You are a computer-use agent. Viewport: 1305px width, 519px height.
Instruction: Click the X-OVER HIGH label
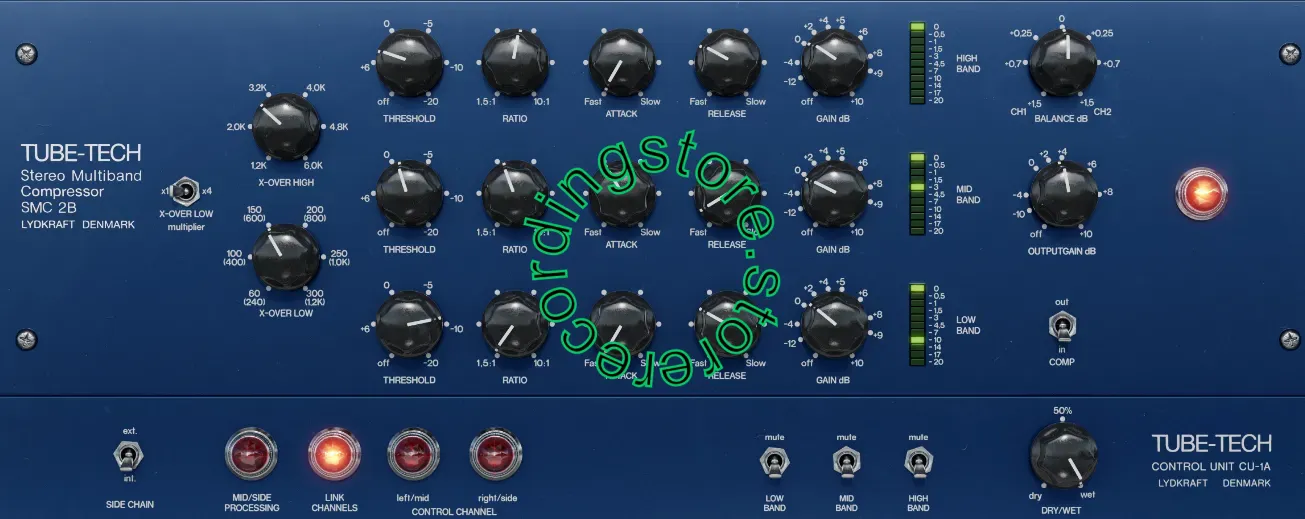(x=286, y=183)
